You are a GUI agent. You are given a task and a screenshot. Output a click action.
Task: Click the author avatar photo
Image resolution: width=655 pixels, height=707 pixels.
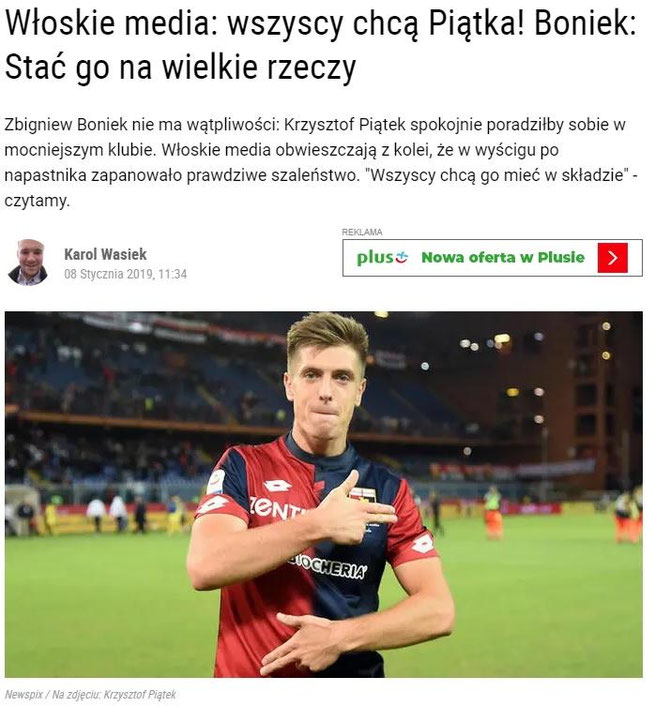coord(28,262)
